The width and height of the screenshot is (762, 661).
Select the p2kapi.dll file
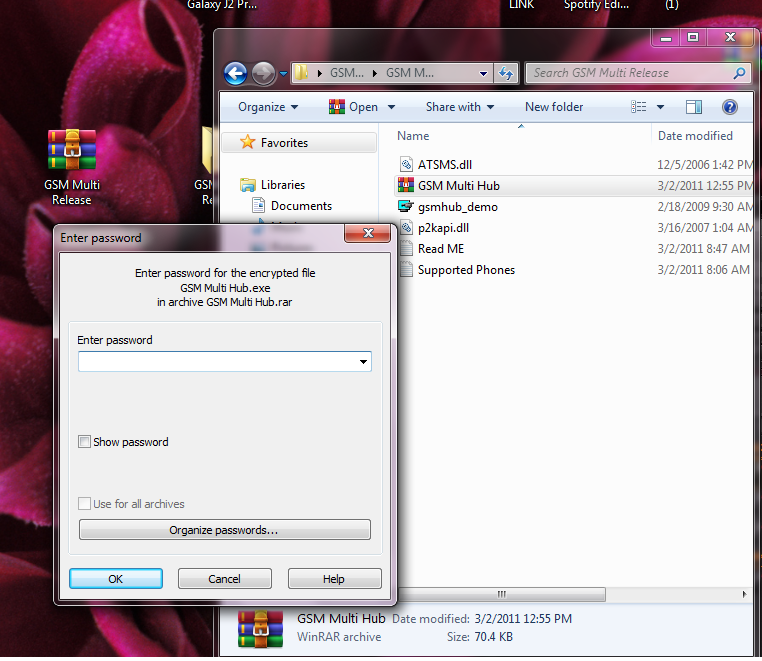pyautogui.click(x=443, y=228)
